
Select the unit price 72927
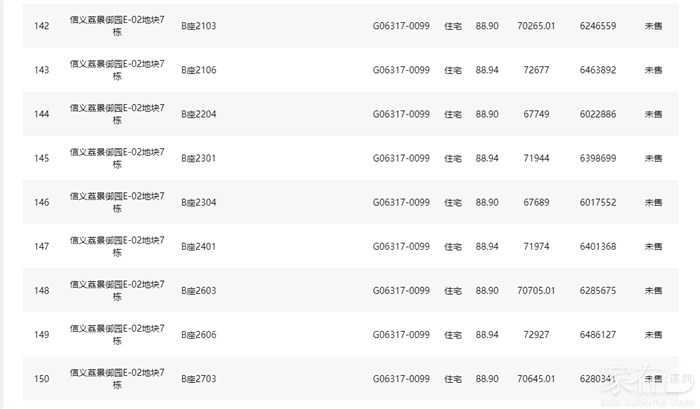535,335
